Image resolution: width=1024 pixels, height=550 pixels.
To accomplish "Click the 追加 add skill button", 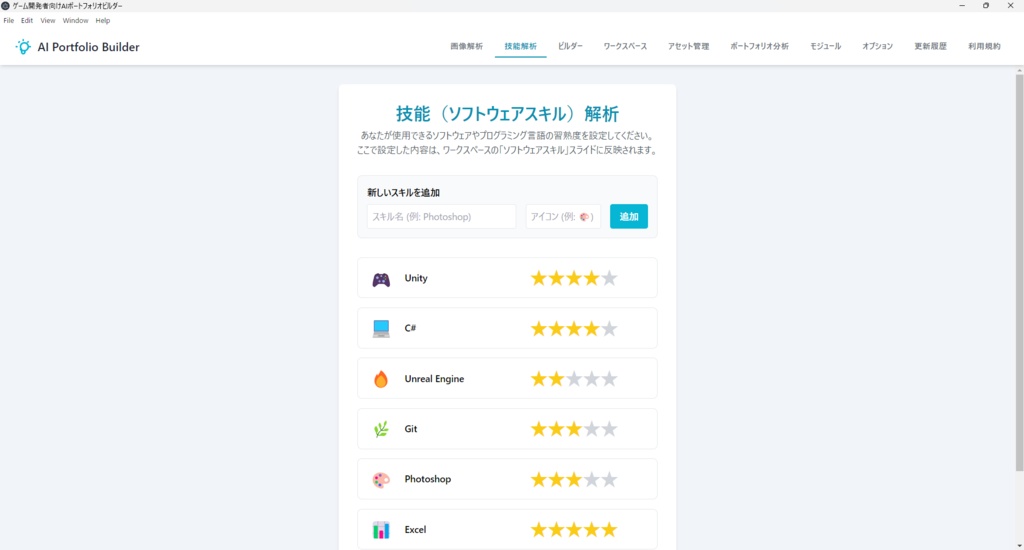I will click(629, 216).
